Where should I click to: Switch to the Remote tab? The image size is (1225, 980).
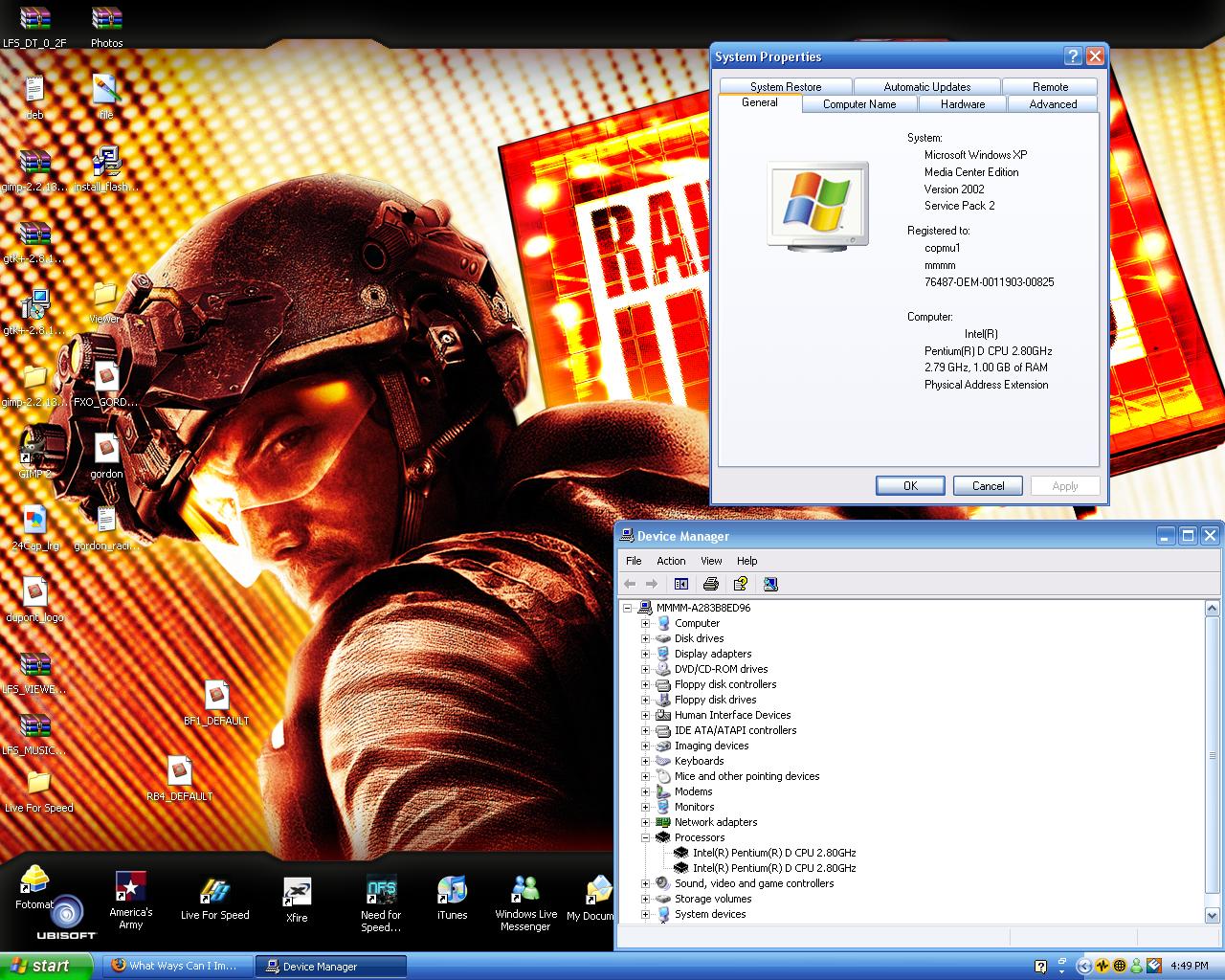point(1050,86)
